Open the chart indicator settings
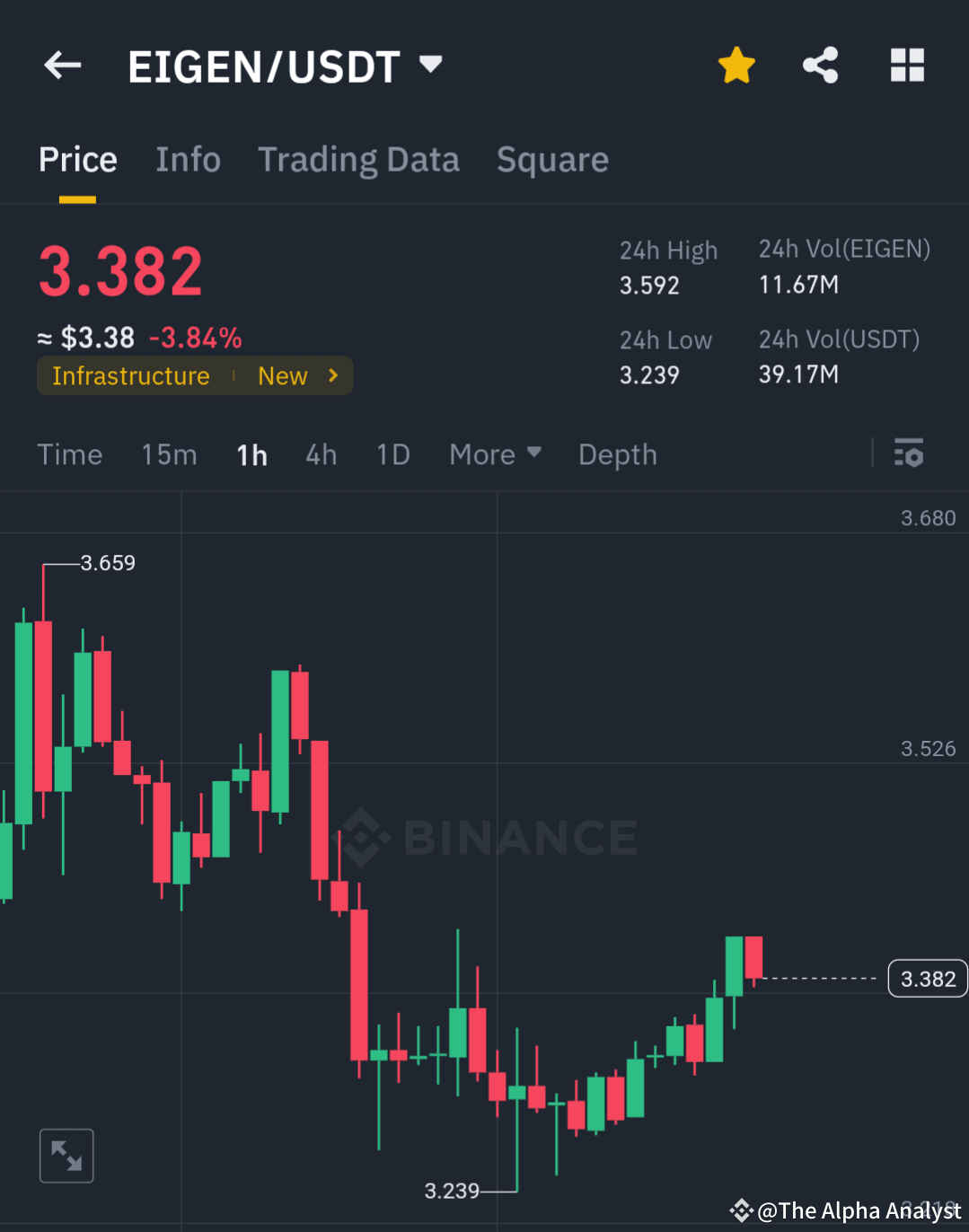969x1232 pixels. click(x=909, y=454)
